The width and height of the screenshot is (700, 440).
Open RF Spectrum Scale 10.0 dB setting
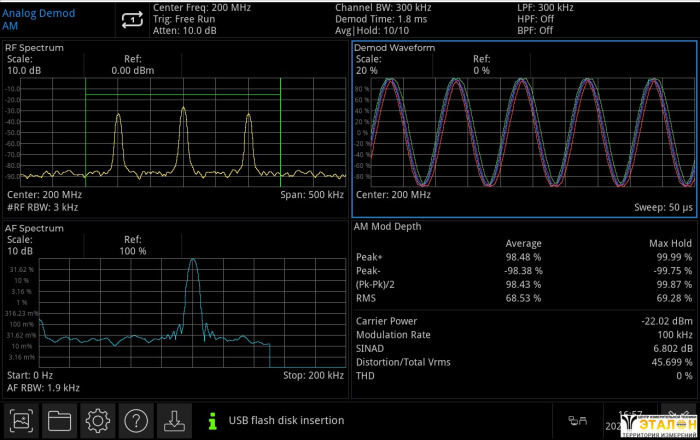(x=24, y=71)
